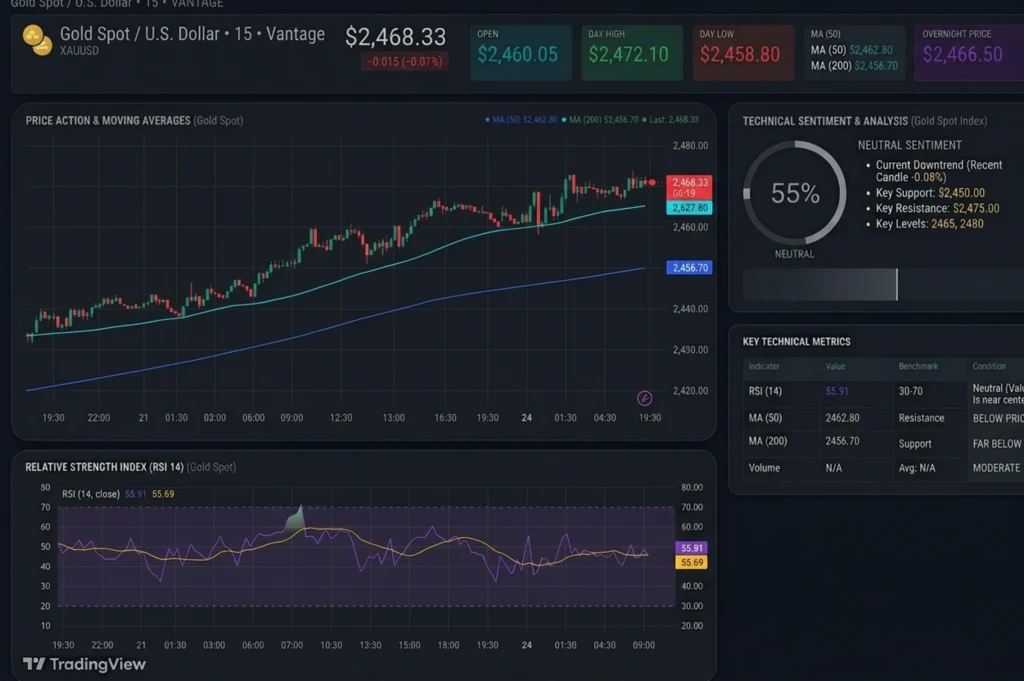This screenshot has width=1024, height=681.
Task: Click the Benchmark column header
Action: (918, 366)
